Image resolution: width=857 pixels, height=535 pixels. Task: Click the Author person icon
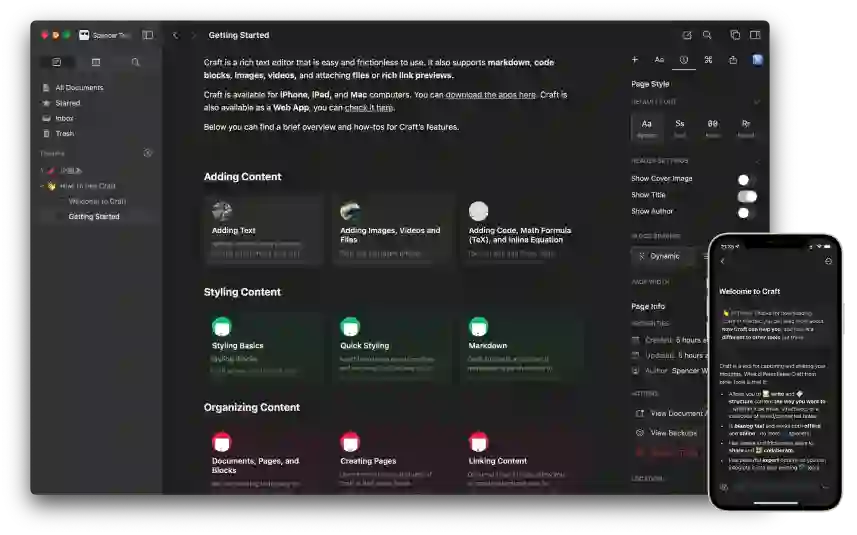pyautogui.click(x=636, y=371)
